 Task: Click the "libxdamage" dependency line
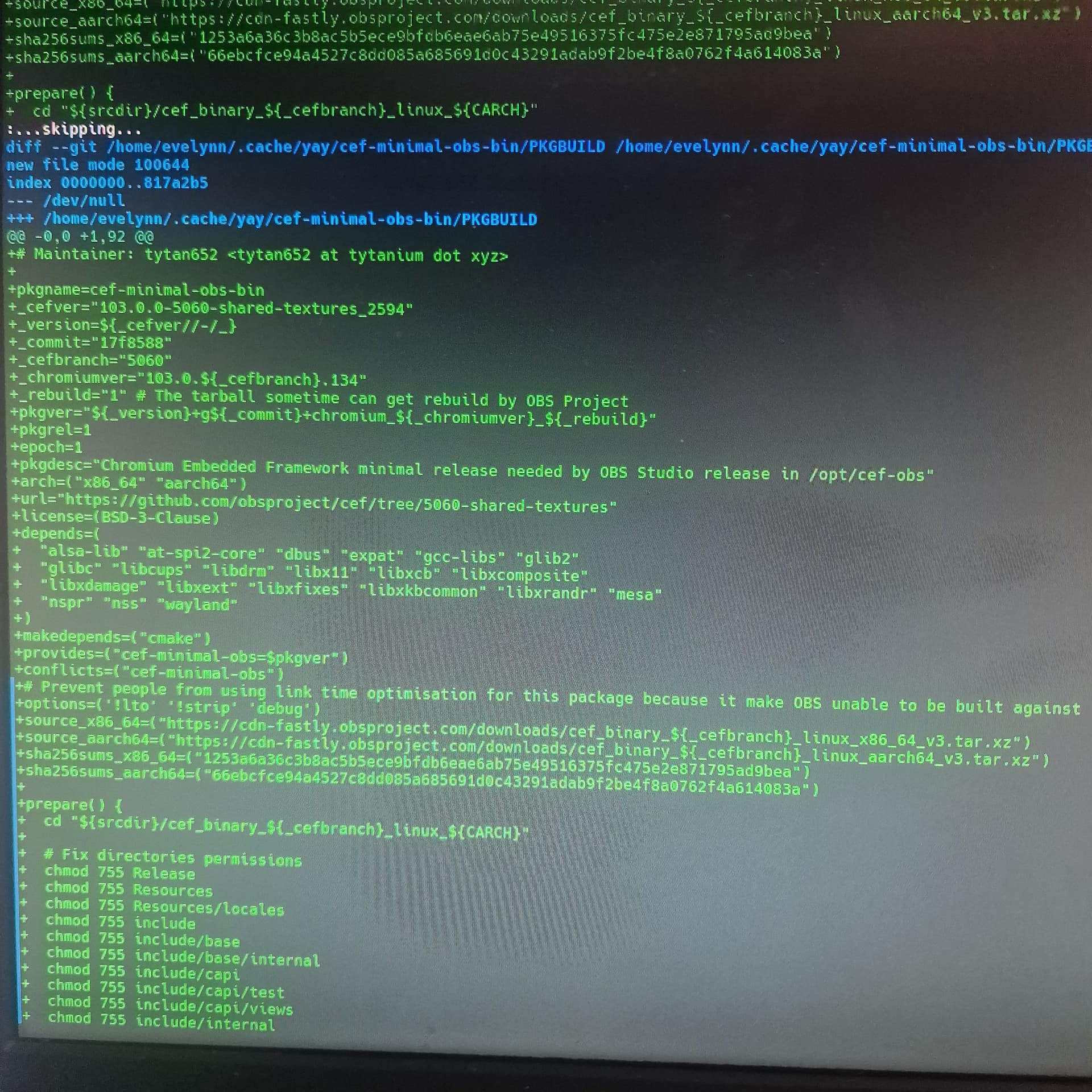[x=338, y=589]
